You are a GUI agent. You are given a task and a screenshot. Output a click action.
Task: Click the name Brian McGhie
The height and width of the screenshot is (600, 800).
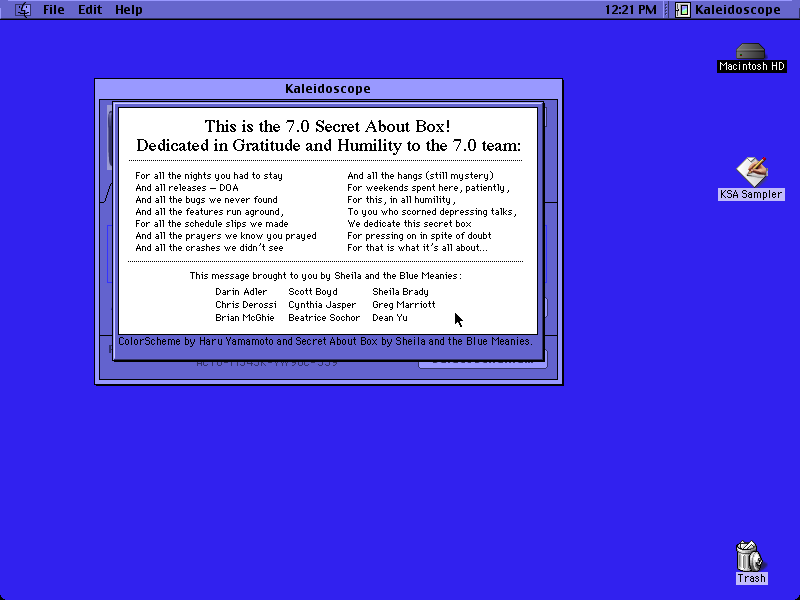[x=245, y=318]
